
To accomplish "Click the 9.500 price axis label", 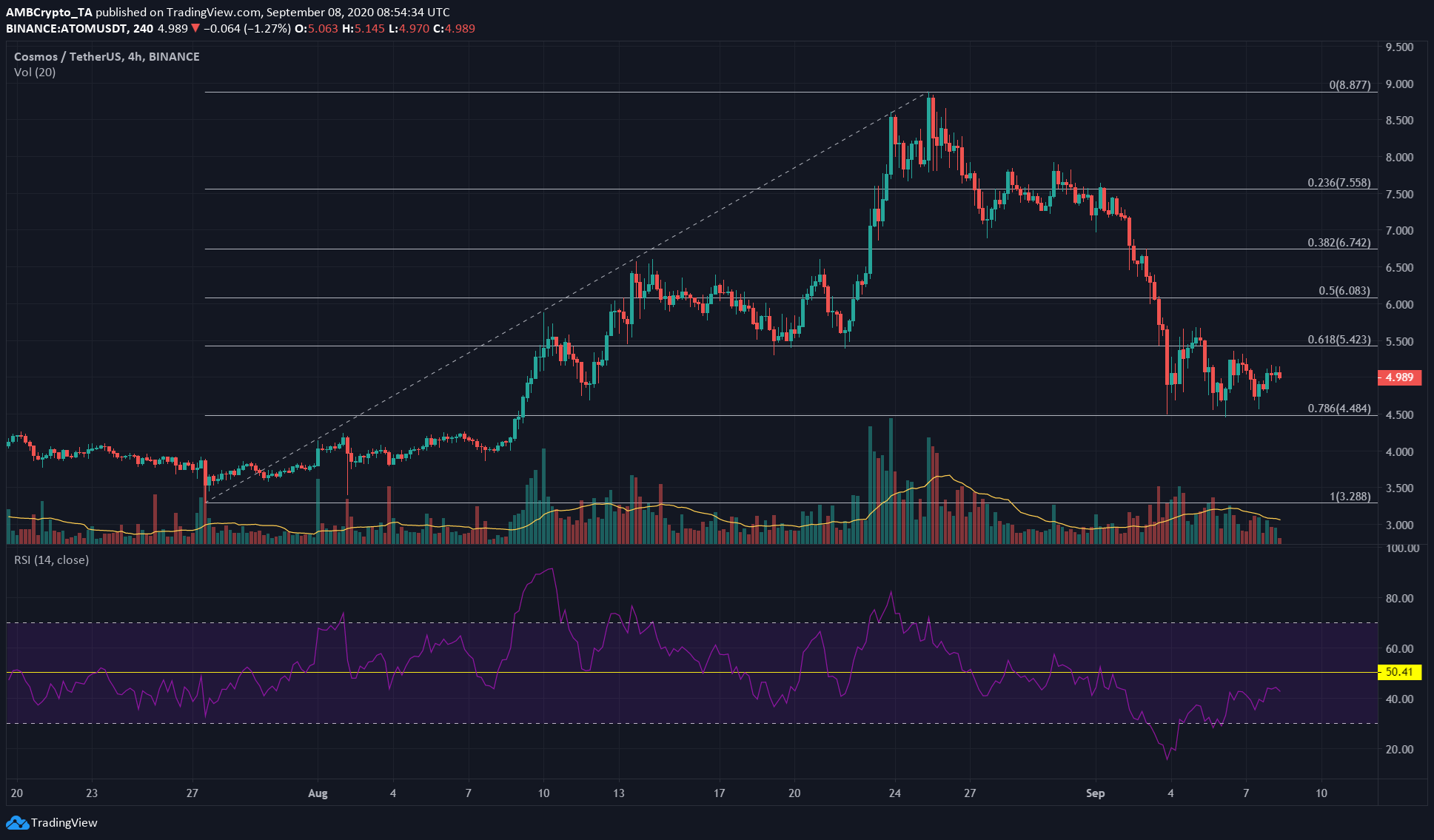I will 1399,47.
